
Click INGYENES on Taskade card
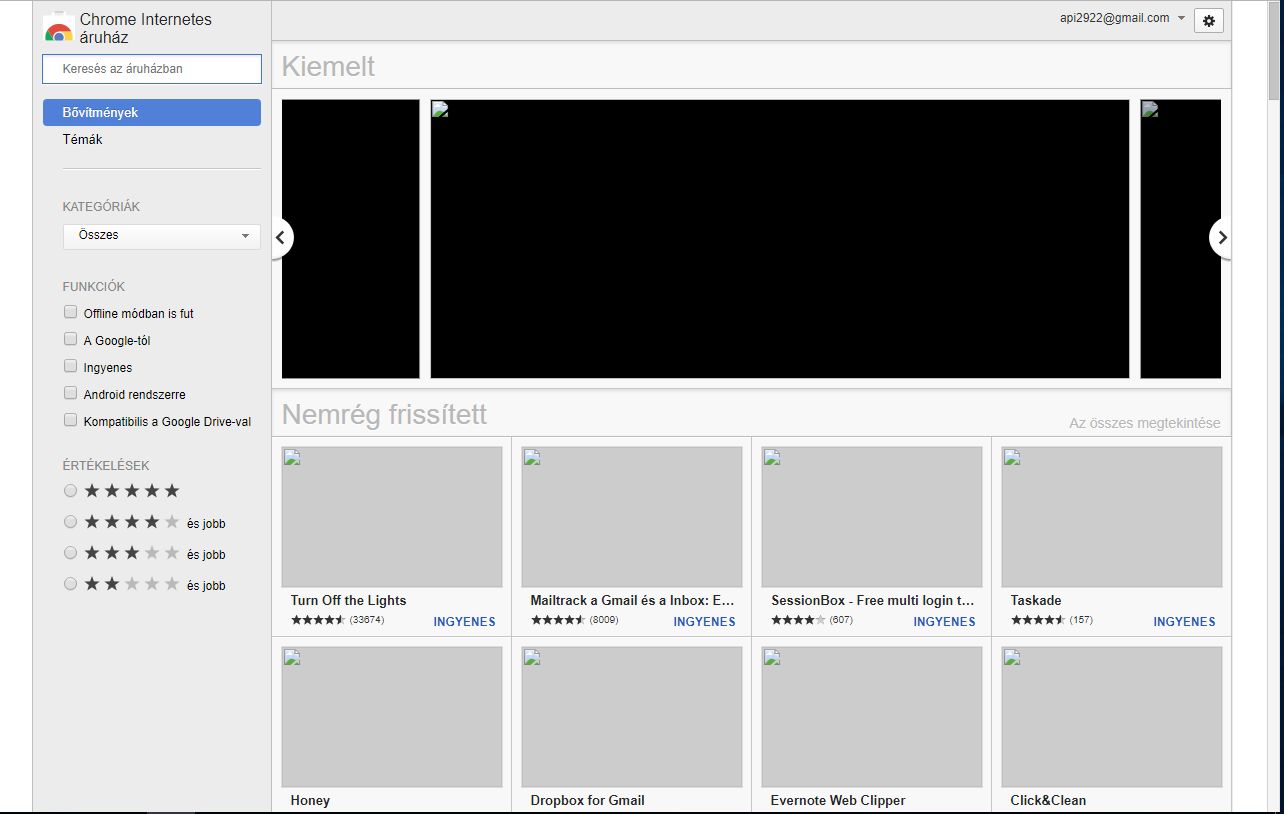pyautogui.click(x=1184, y=622)
